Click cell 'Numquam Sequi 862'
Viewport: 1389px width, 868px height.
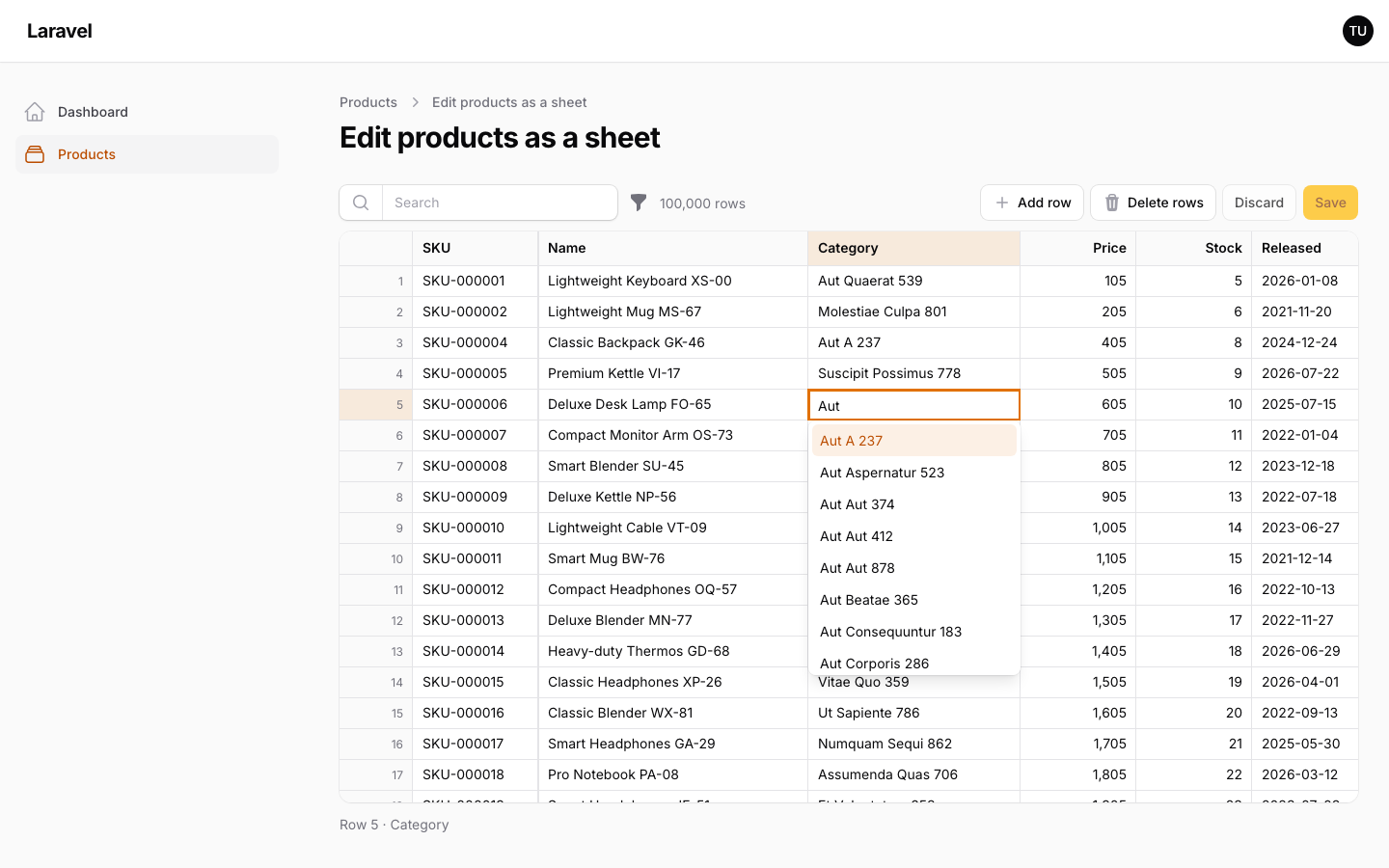(914, 744)
